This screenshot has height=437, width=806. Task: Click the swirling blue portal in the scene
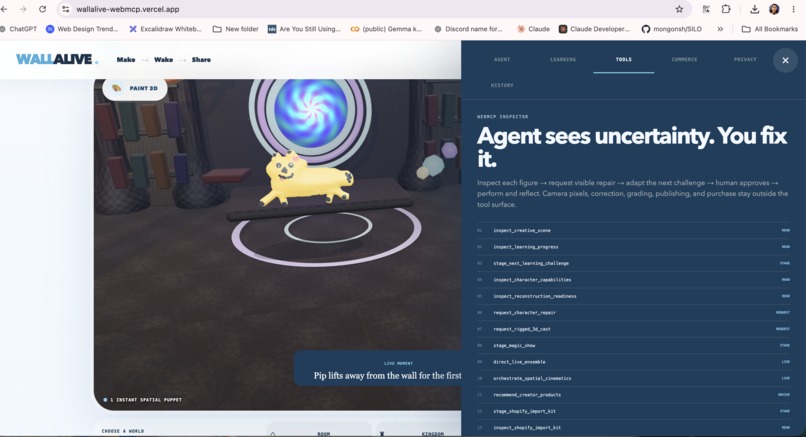point(310,109)
